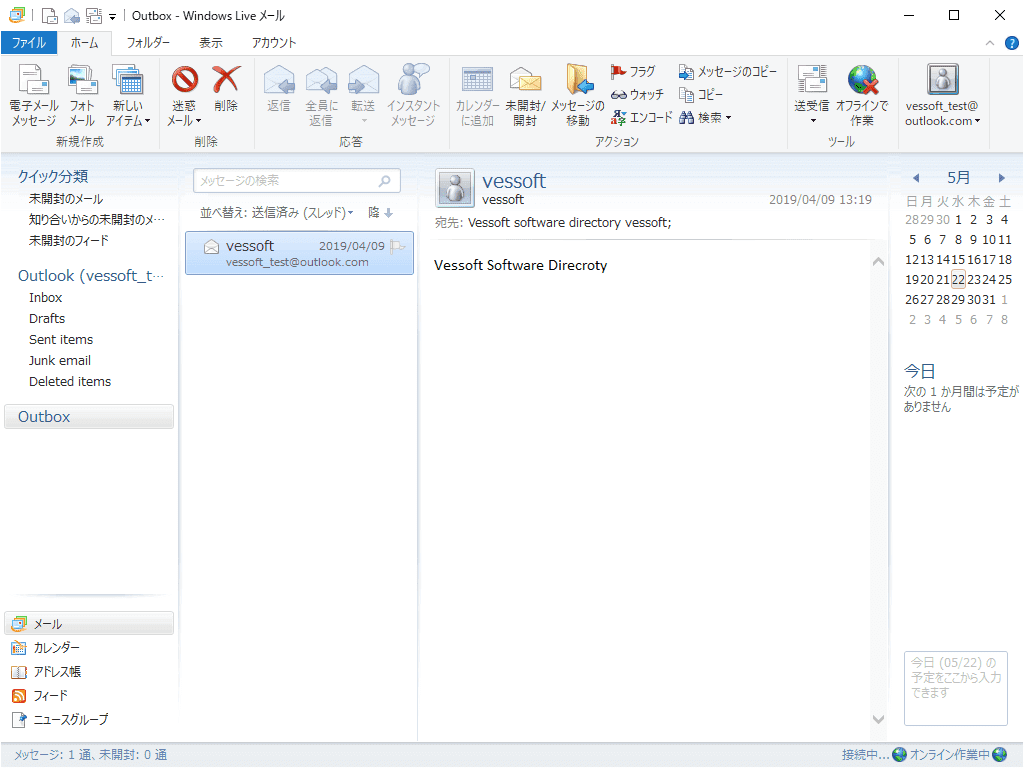Switch to ニュースグループ view
1024x768 pixels.
pos(60,720)
